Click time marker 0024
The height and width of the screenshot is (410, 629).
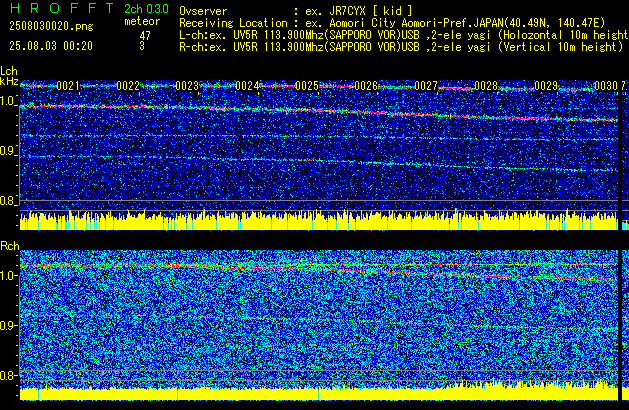tap(247, 86)
